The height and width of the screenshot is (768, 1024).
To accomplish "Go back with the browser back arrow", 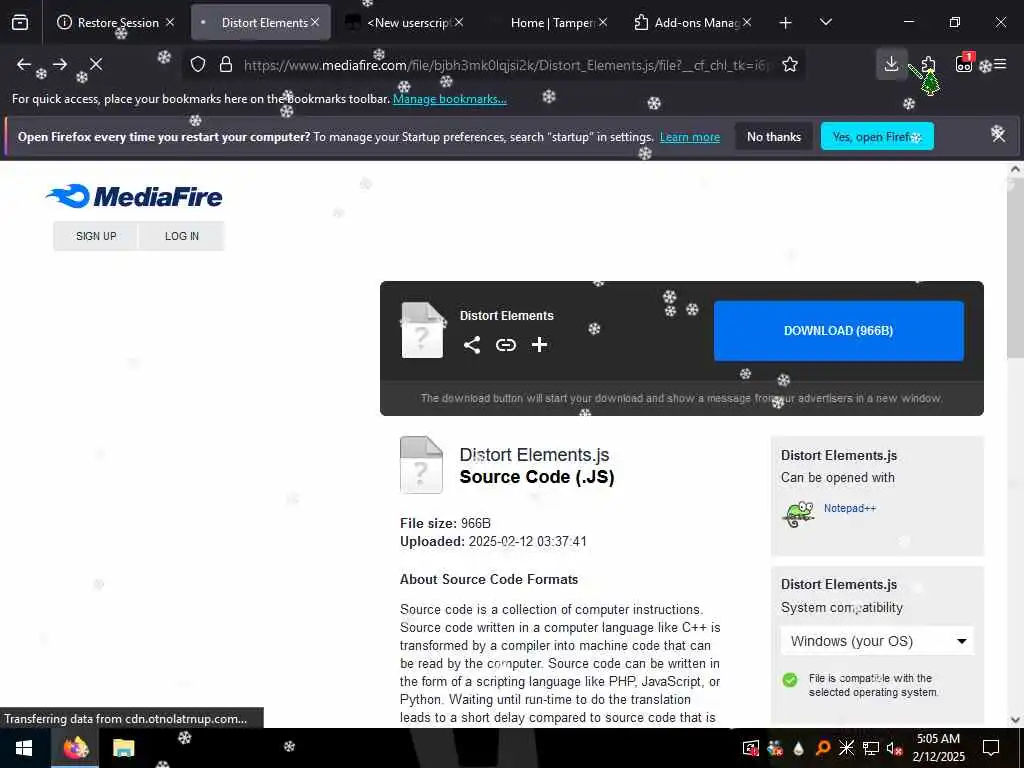I will [x=24, y=64].
